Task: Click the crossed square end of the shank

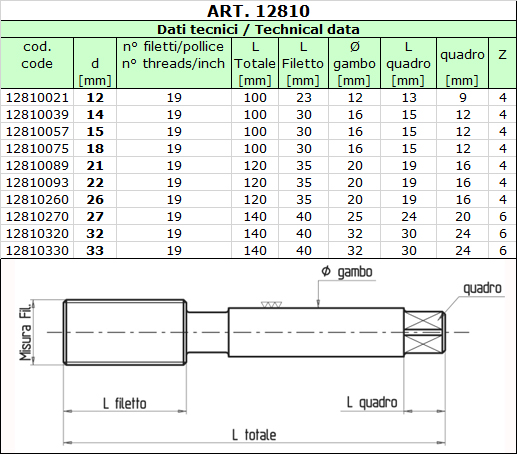Action: (424, 332)
